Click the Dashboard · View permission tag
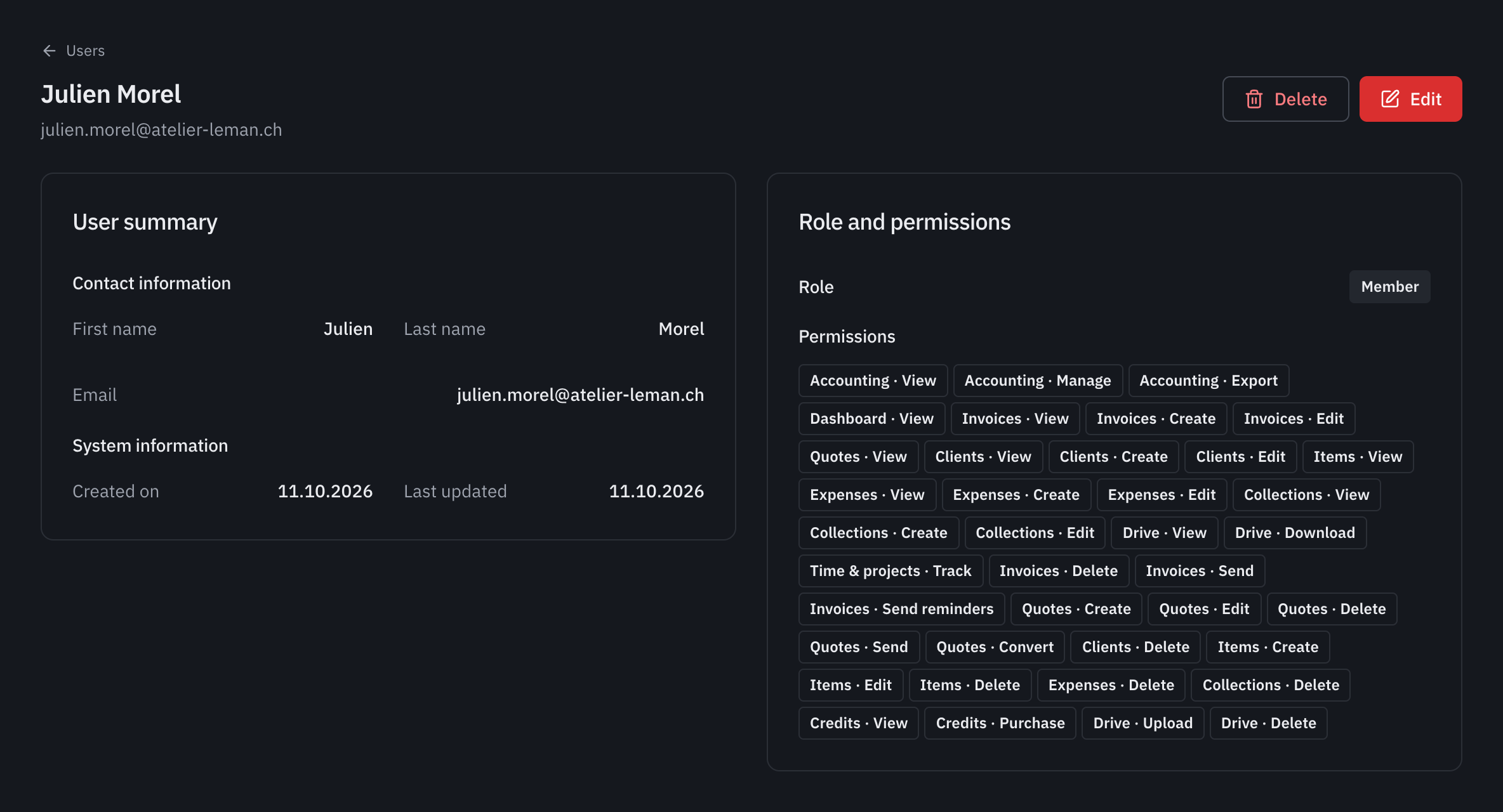Screen dimensions: 1503x812 (871, 419)
